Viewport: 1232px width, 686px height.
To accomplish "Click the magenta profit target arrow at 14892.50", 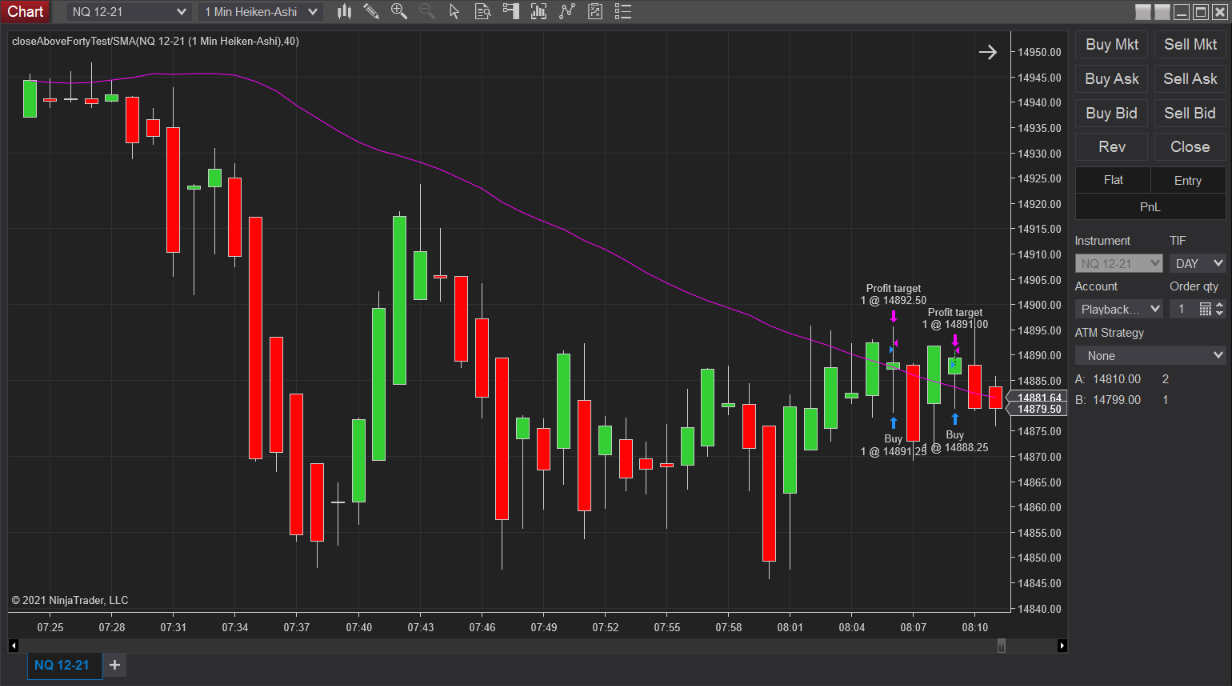I will click(893, 316).
